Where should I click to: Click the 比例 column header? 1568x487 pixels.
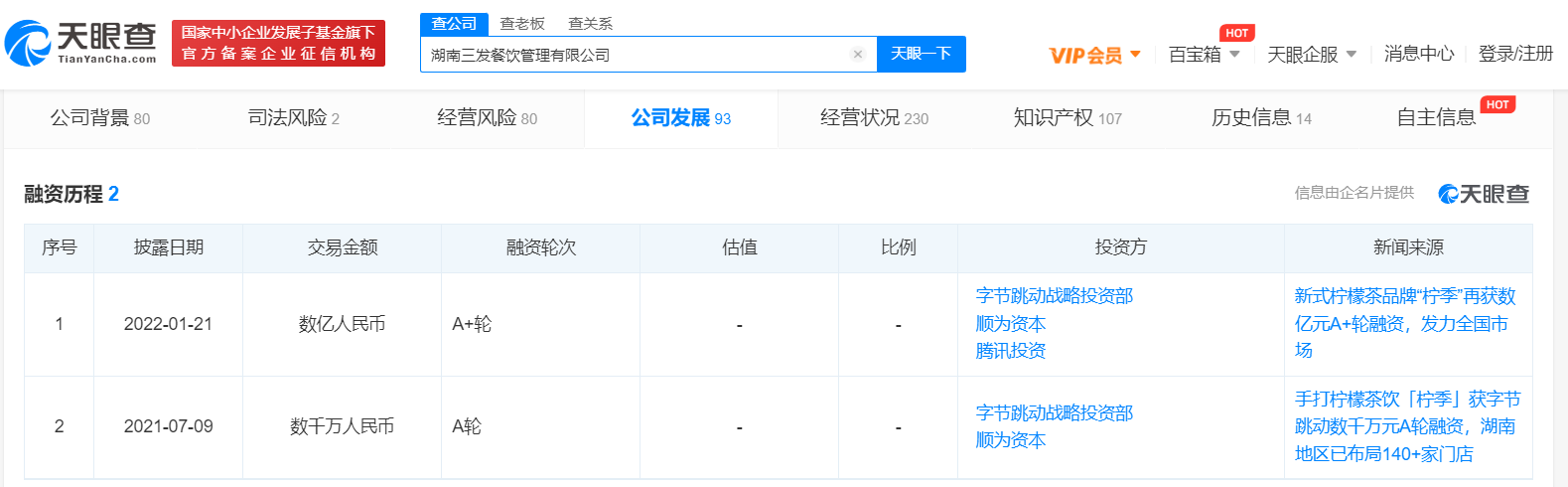point(898,247)
